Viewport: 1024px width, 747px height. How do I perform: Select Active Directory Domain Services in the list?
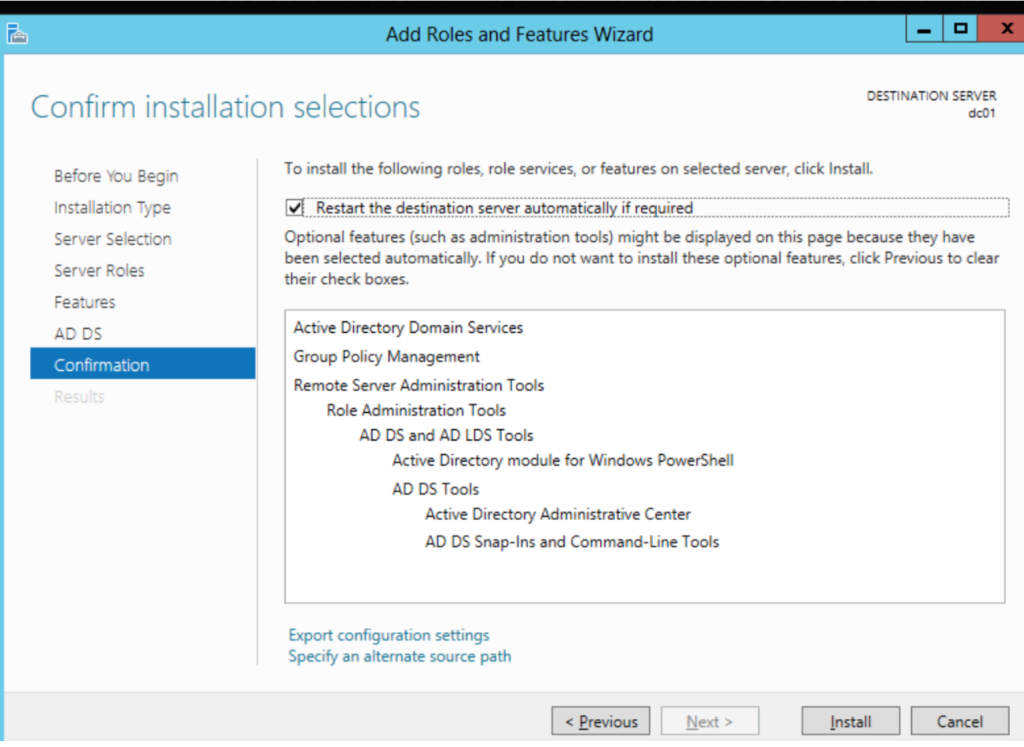[x=408, y=328]
